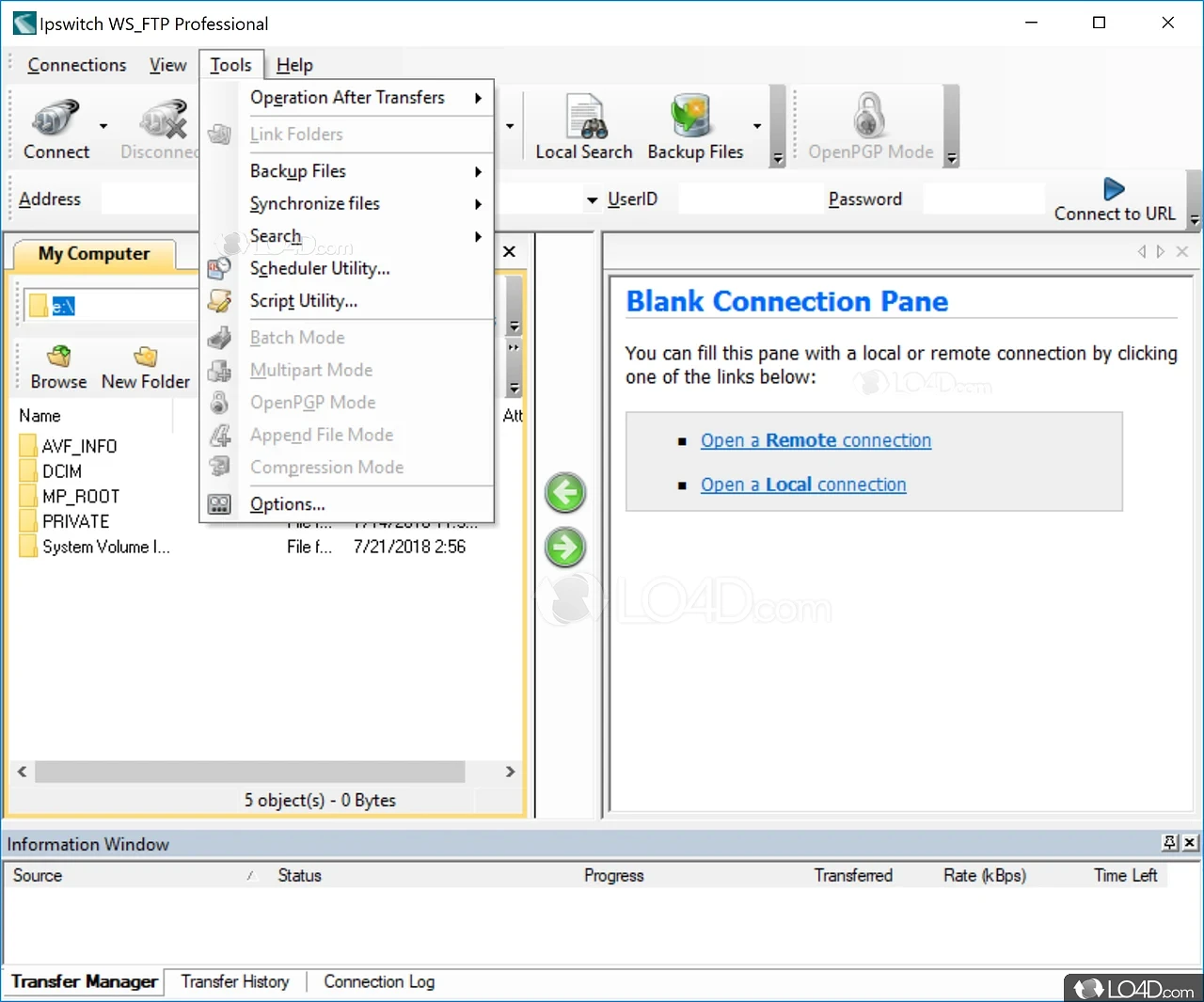Viewport: 1204px width, 1002px height.
Task: Open the View menu
Action: coord(167,65)
